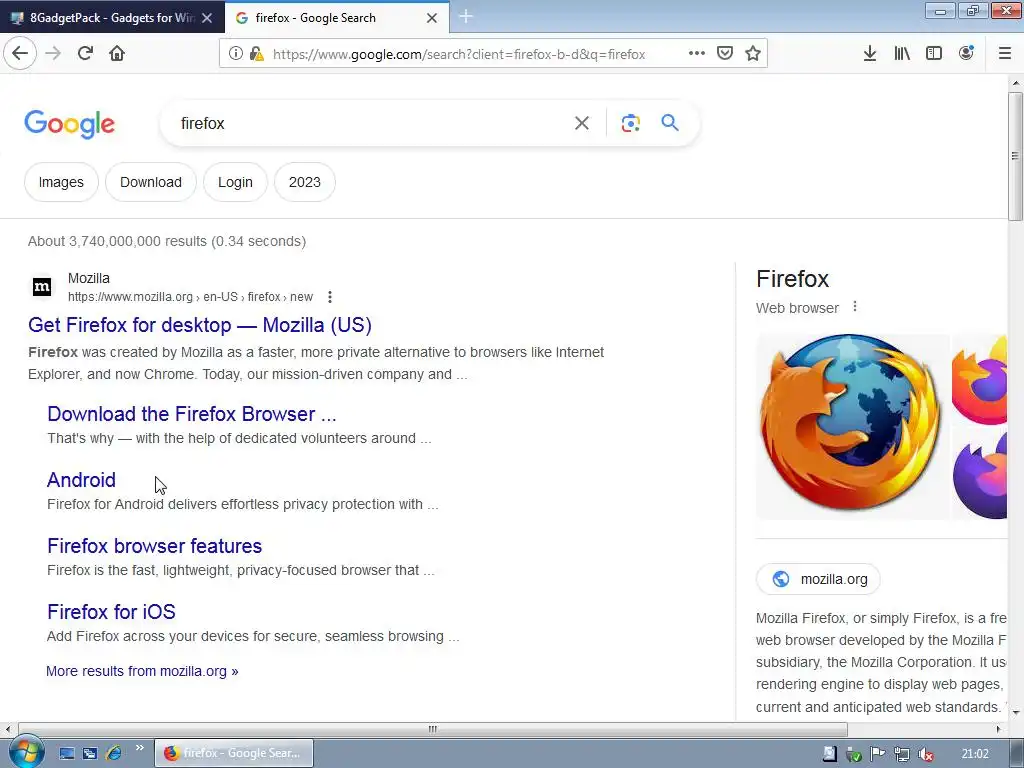
Task: Go to Google logo homepage
Action: tap(69, 124)
